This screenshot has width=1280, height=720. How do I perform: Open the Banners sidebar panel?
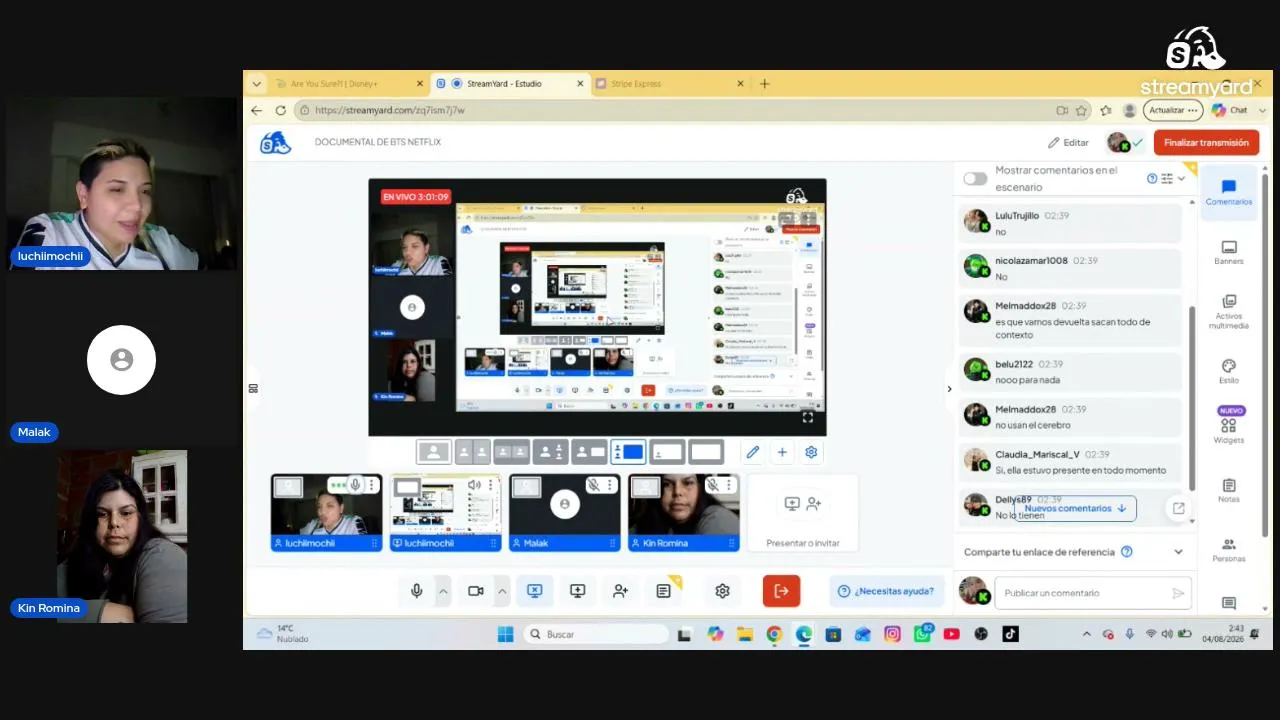(1228, 252)
